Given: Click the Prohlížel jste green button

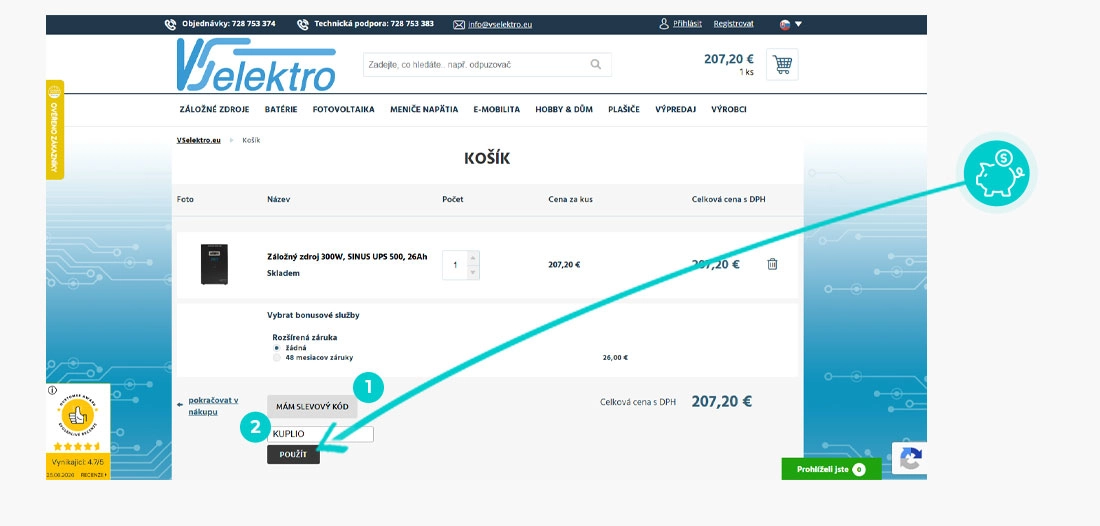Looking at the screenshot, I should click(831, 469).
